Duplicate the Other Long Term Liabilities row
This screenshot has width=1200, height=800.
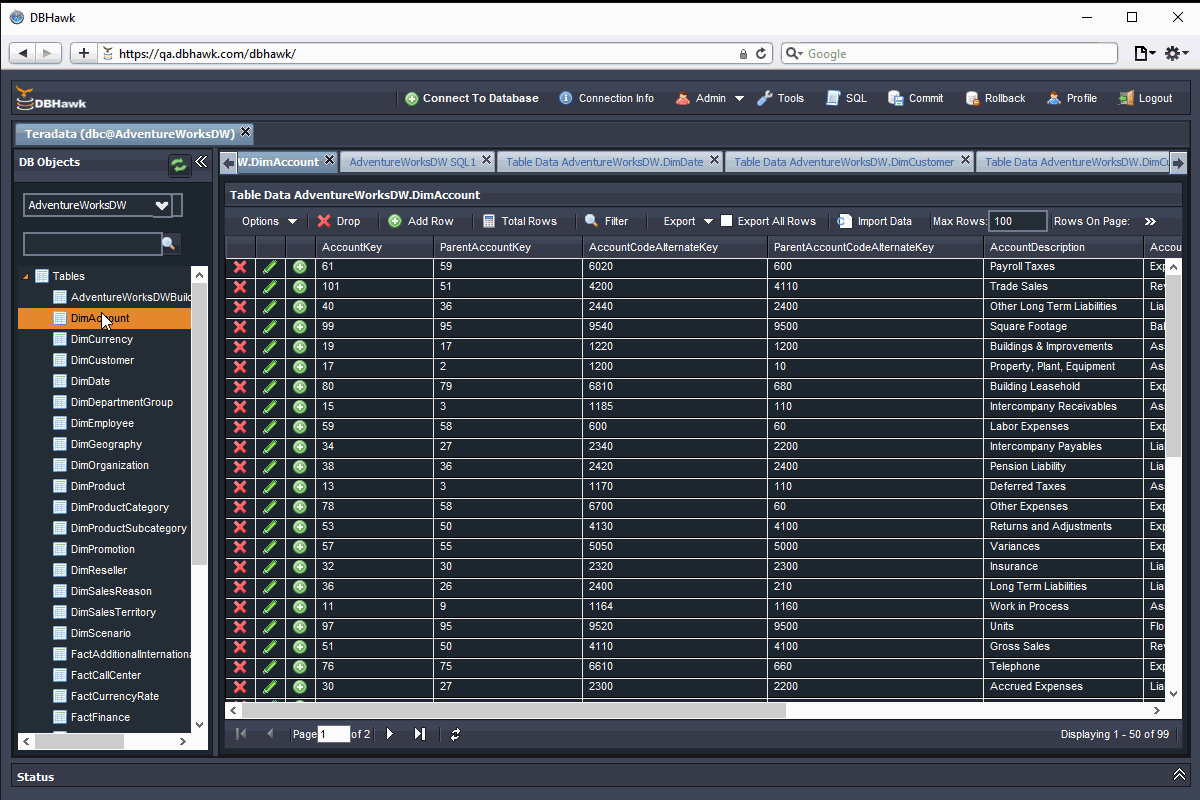pos(300,307)
